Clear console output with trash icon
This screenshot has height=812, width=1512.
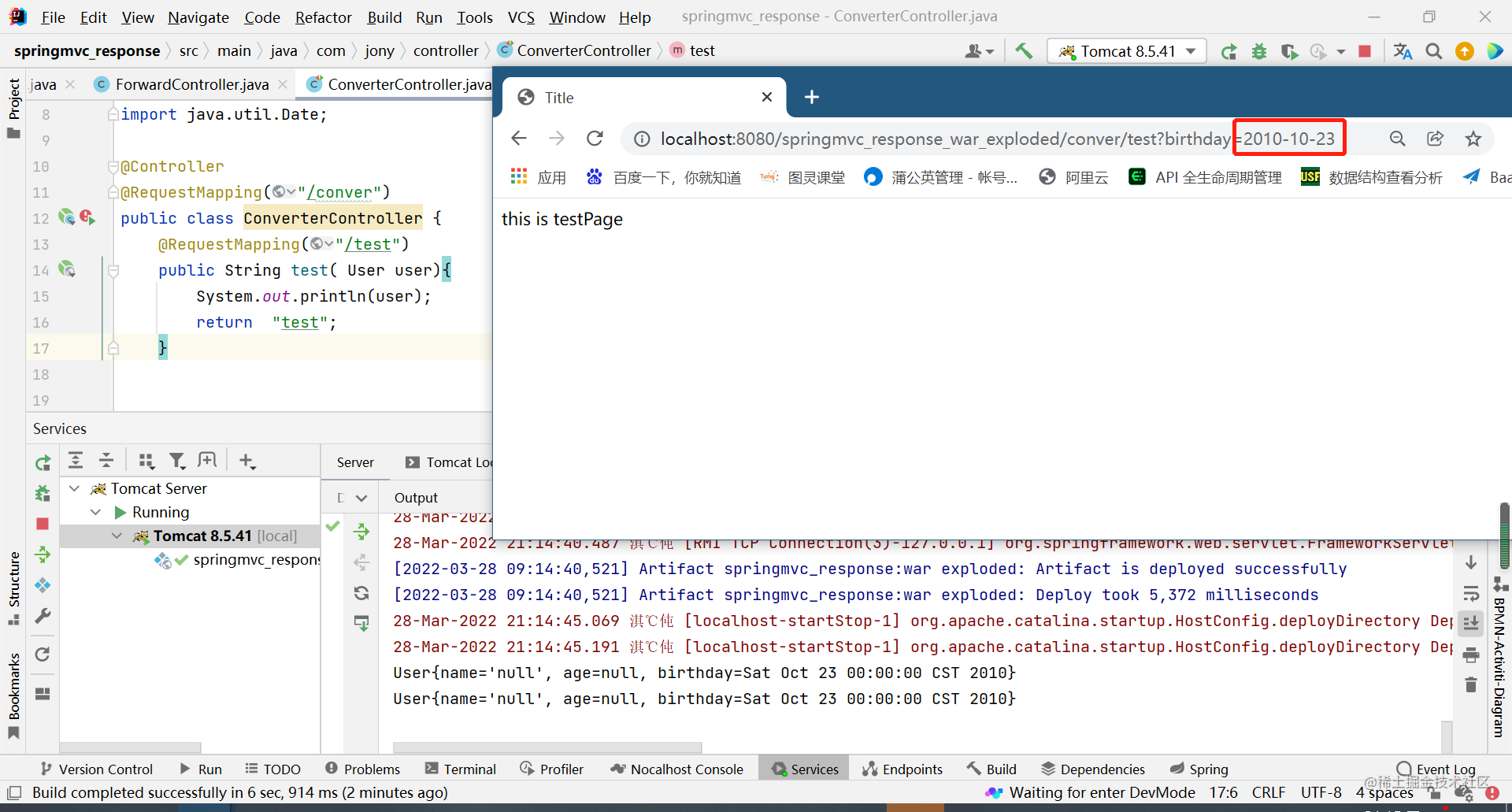pos(1471,685)
